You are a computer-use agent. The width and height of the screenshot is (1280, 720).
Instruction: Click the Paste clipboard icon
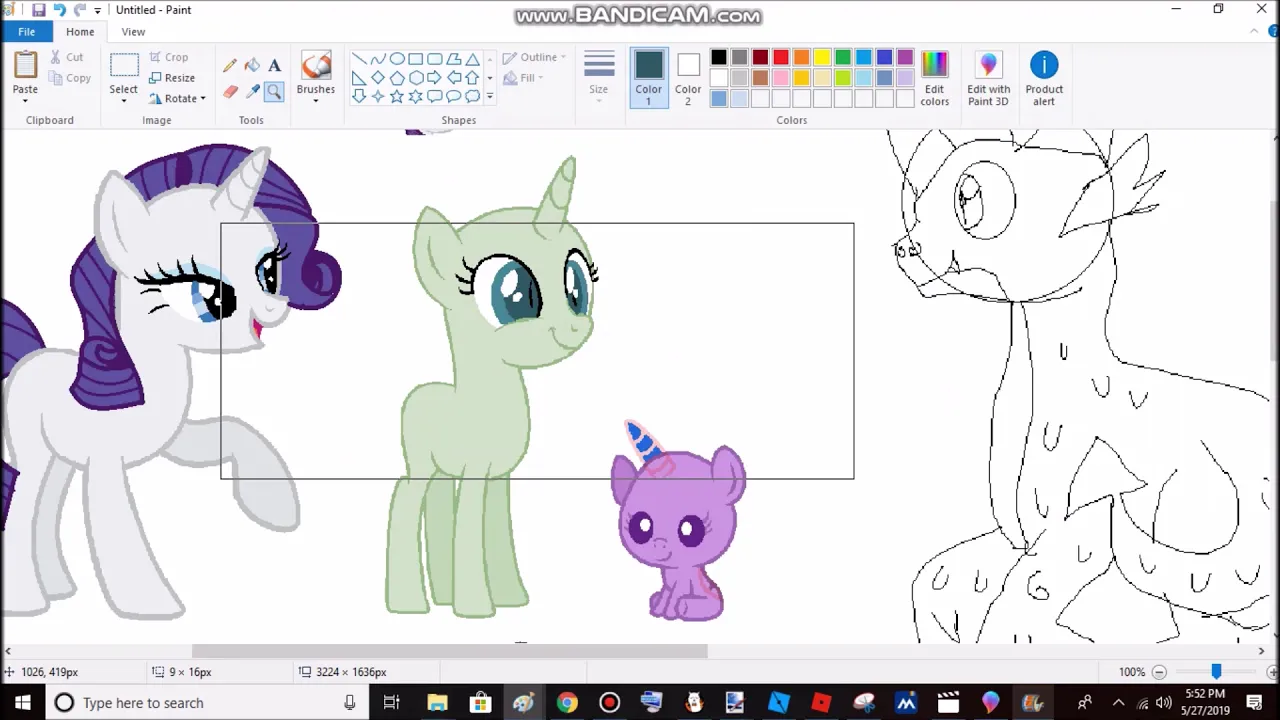[x=25, y=65]
